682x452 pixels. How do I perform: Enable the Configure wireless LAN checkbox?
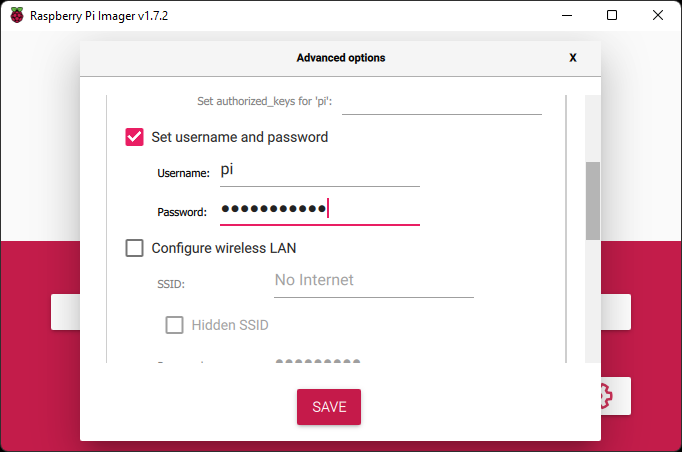click(134, 248)
